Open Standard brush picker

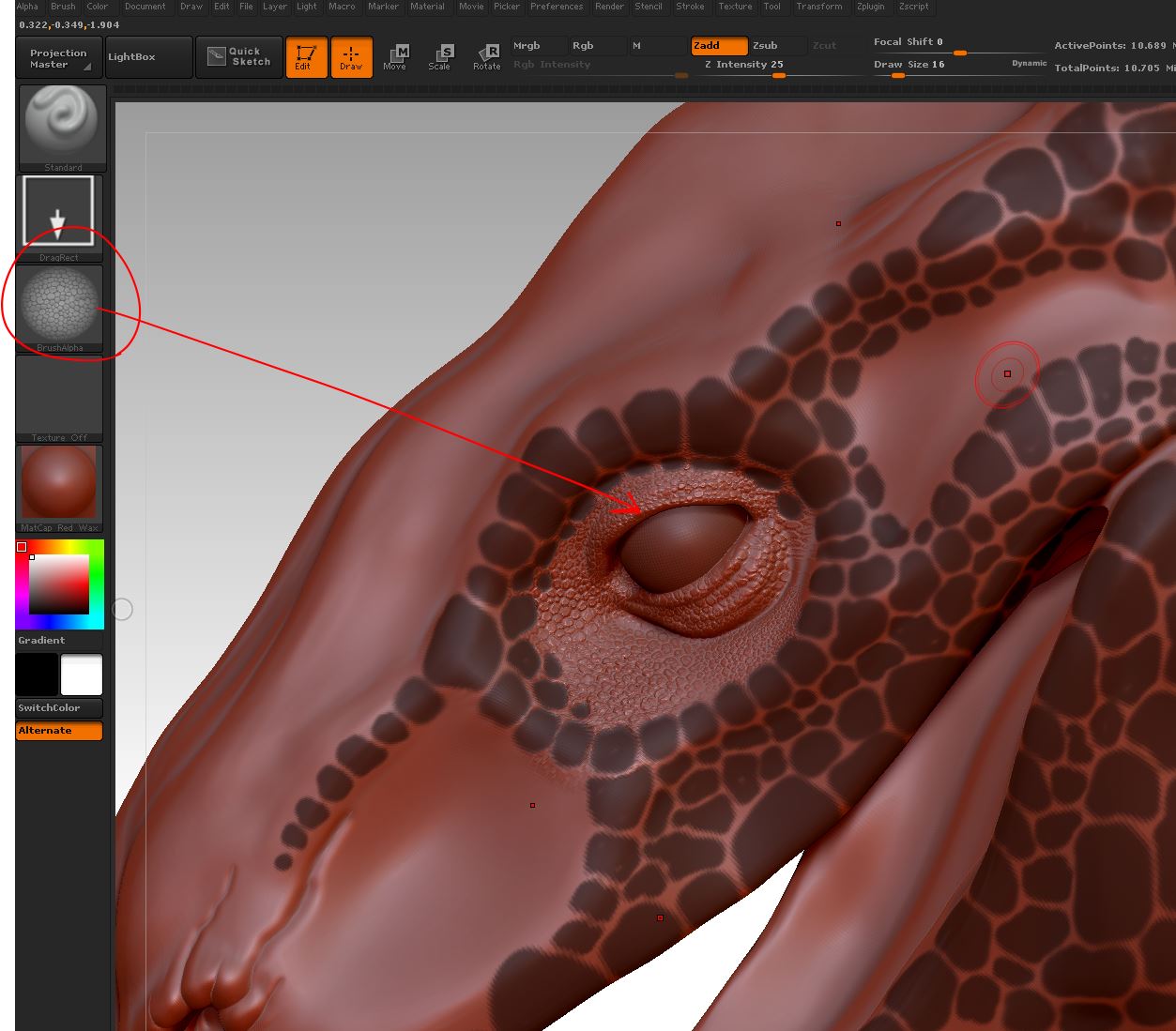(62, 128)
